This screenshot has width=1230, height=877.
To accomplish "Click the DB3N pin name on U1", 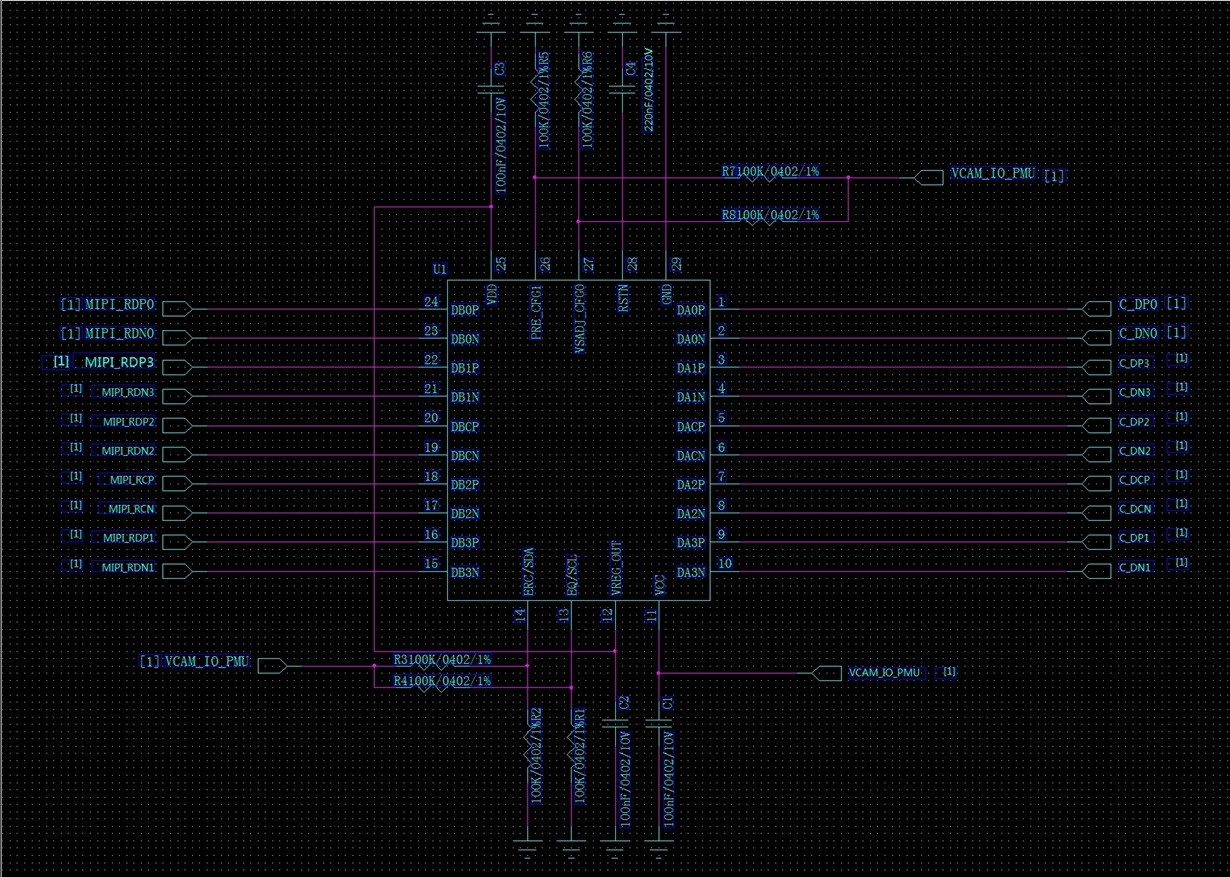I will click(x=465, y=573).
